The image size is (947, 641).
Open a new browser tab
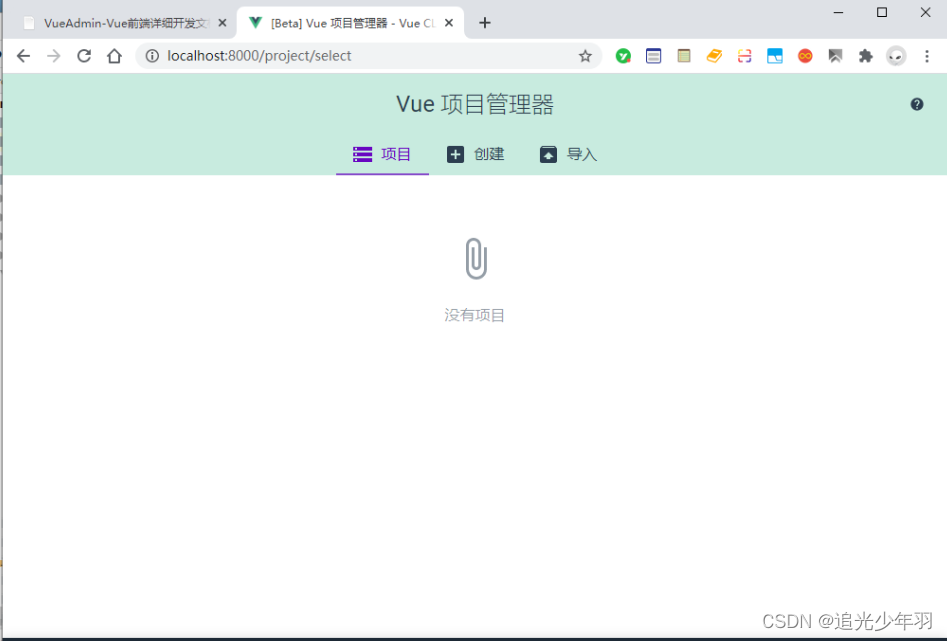point(485,21)
